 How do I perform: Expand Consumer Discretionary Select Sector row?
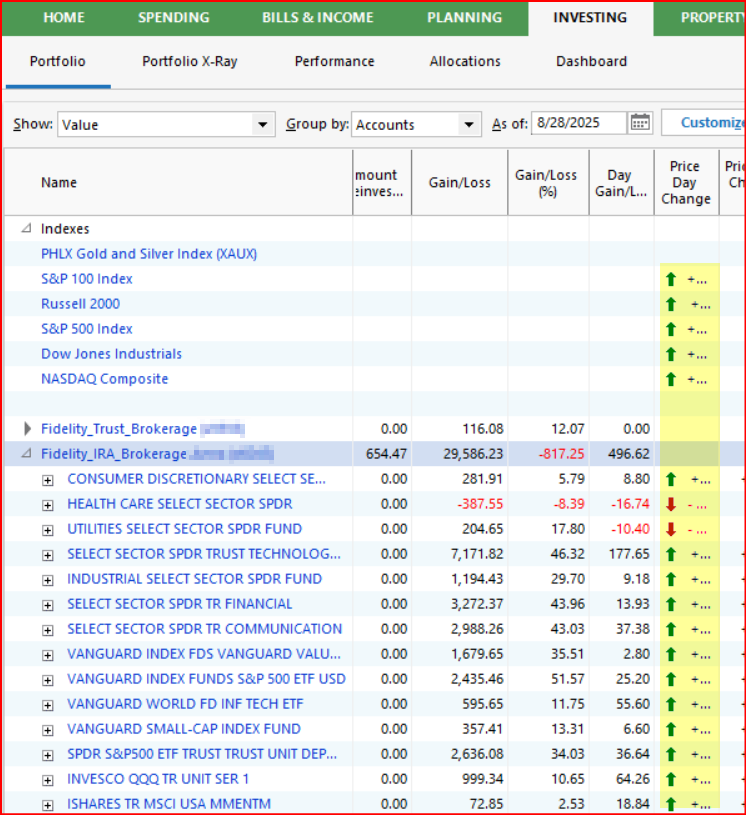(x=48, y=480)
